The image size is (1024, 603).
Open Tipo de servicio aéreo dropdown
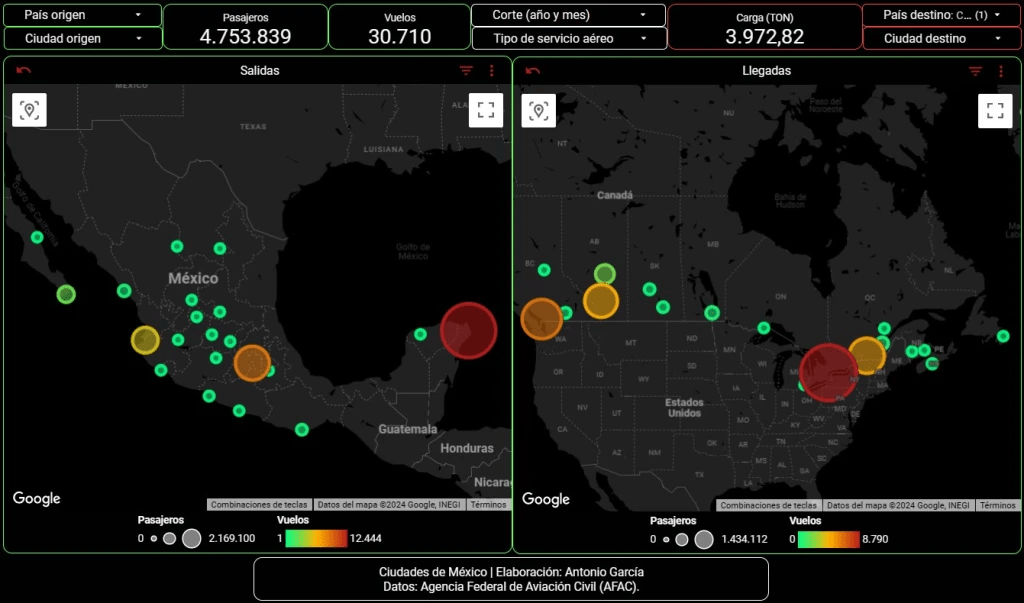pos(569,38)
